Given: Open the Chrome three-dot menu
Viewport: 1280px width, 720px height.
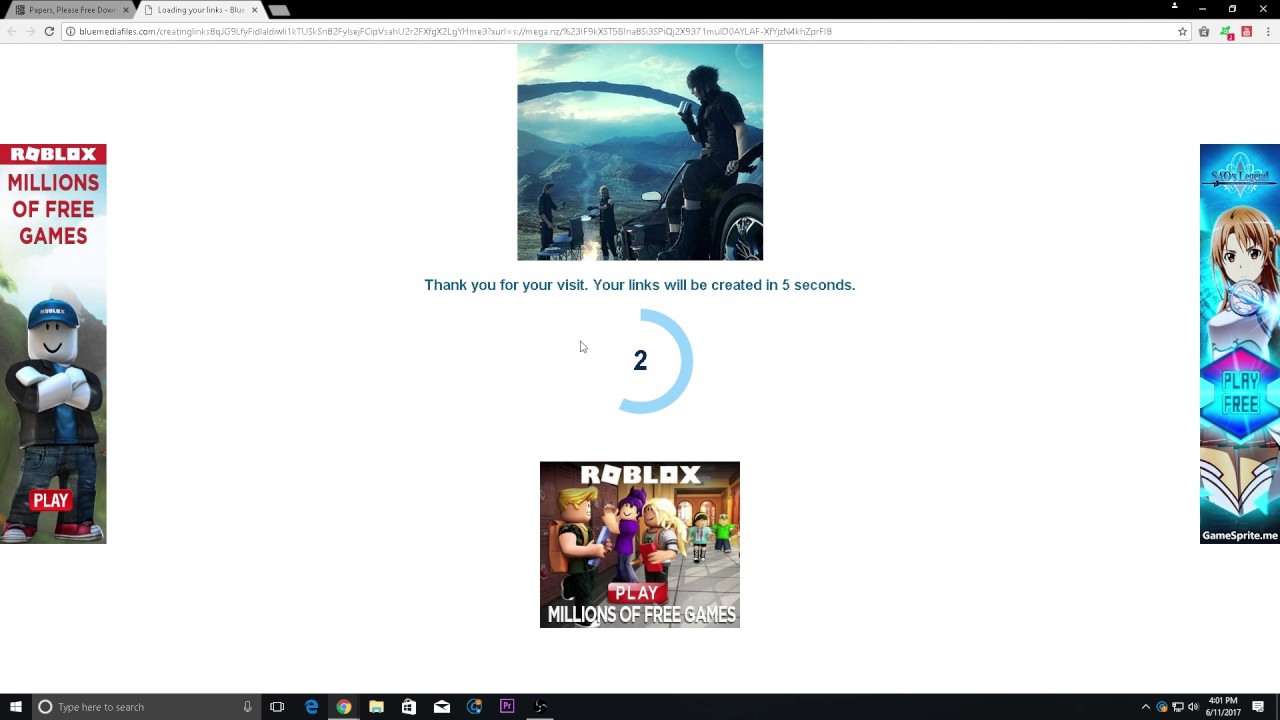Looking at the screenshot, I should [x=1268, y=31].
